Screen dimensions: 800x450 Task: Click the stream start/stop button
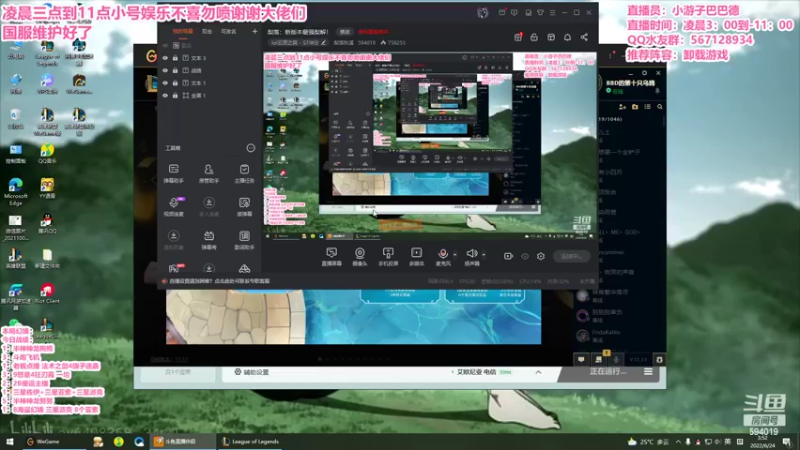click(x=571, y=256)
